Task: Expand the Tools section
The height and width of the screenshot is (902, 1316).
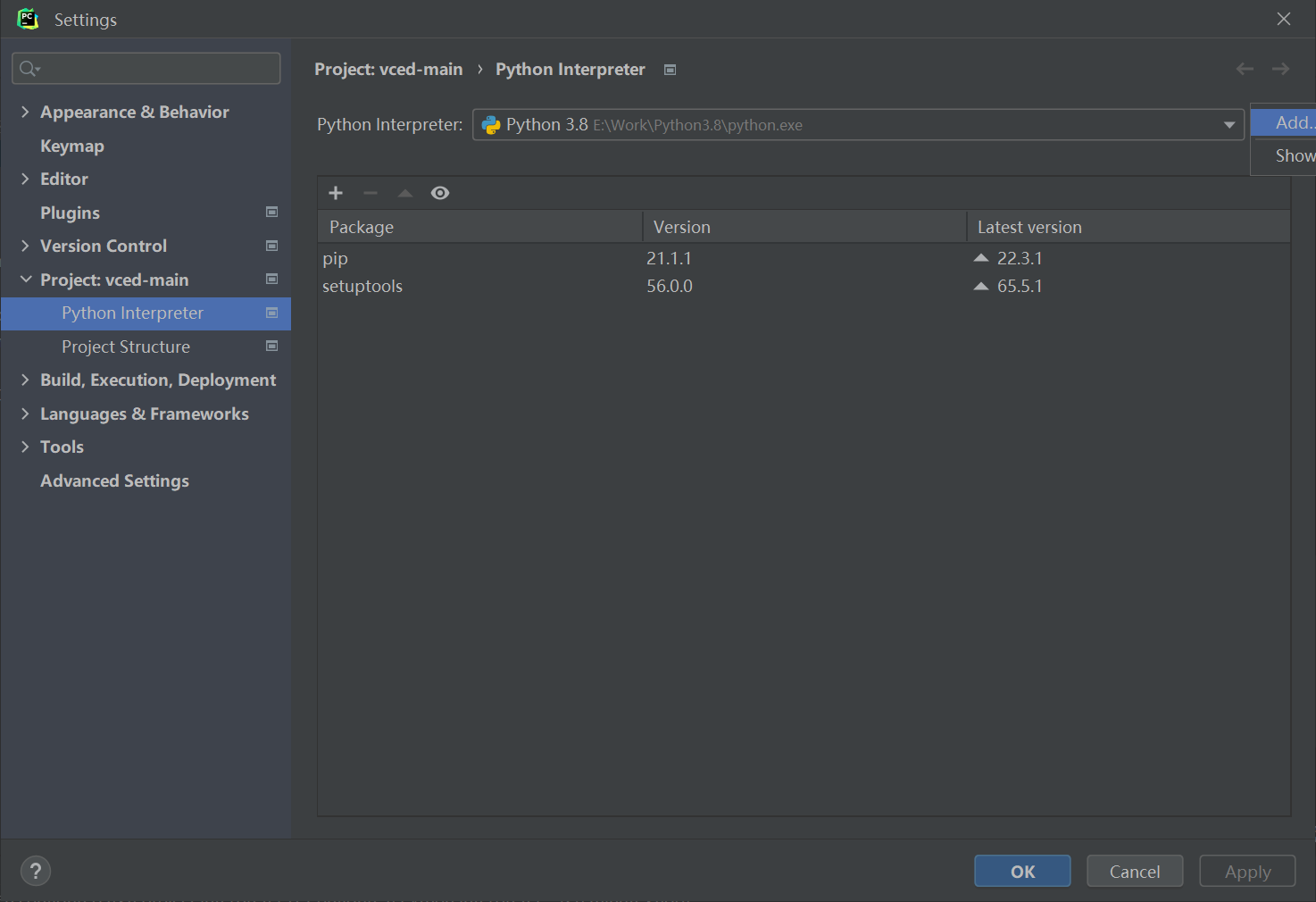Action: (25, 447)
